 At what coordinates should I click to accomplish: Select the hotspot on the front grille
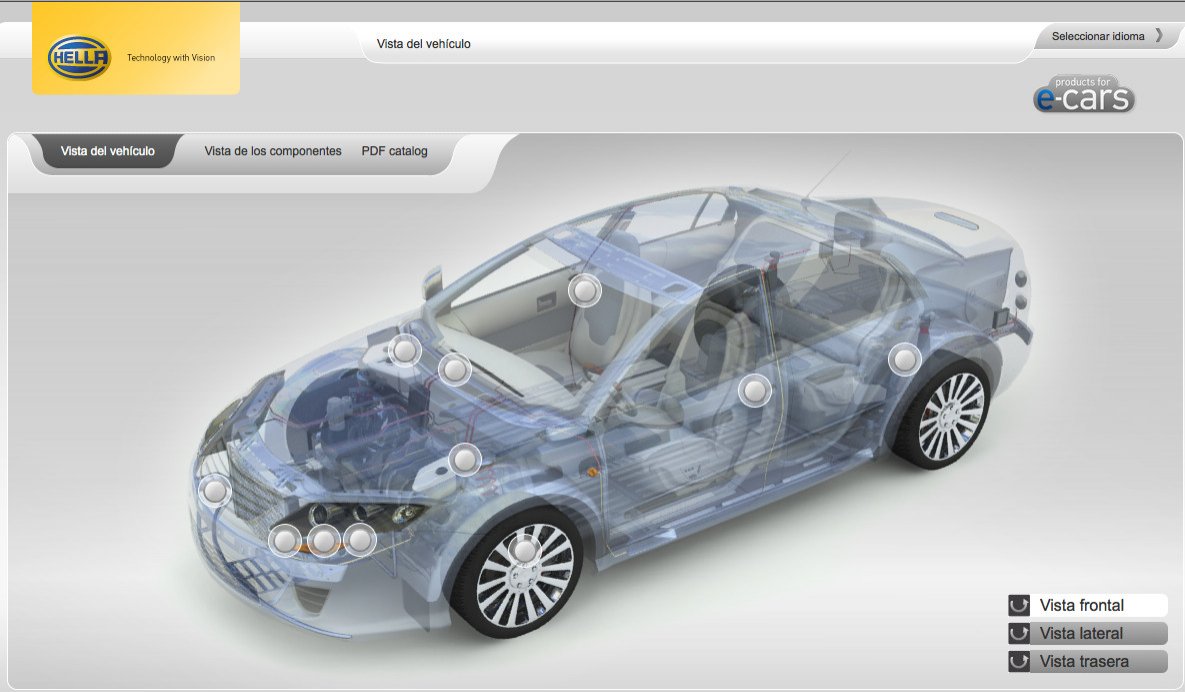pyautogui.click(x=214, y=491)
